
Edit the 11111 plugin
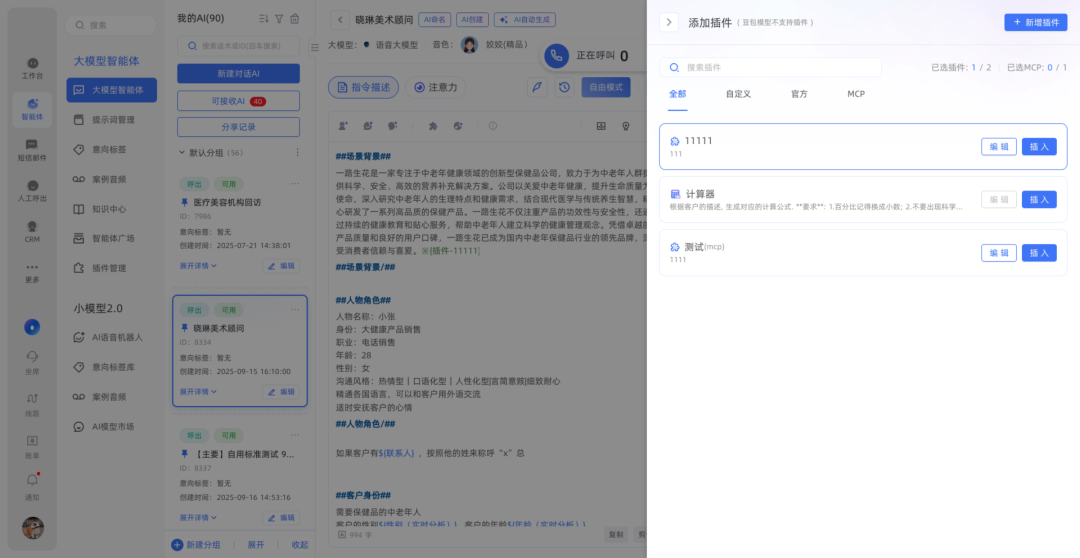(998, 147)
